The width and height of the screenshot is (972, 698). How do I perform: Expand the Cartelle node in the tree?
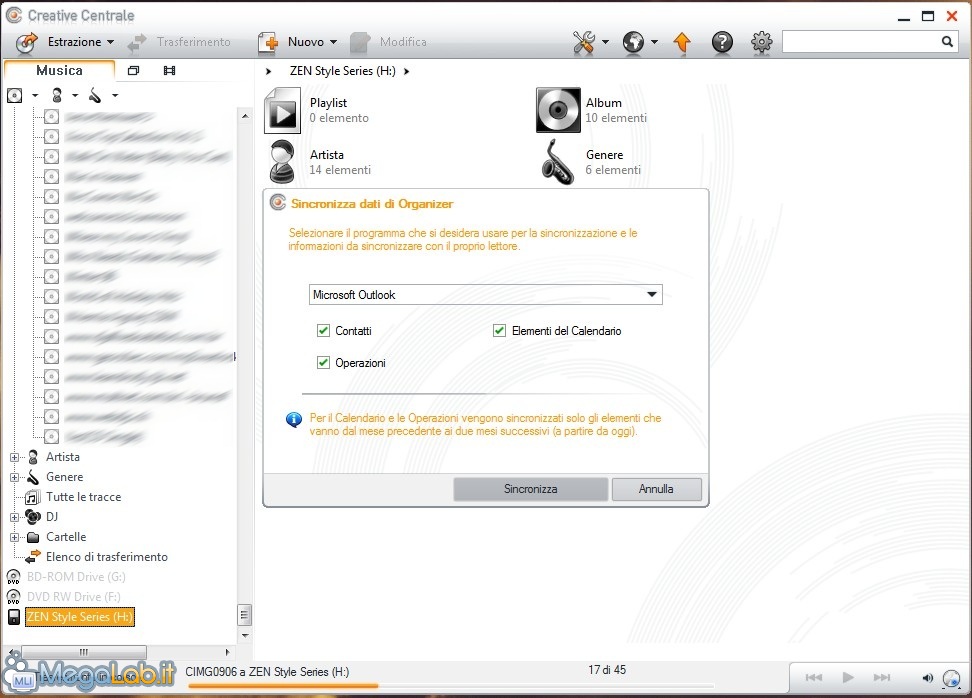pos(14,537)
